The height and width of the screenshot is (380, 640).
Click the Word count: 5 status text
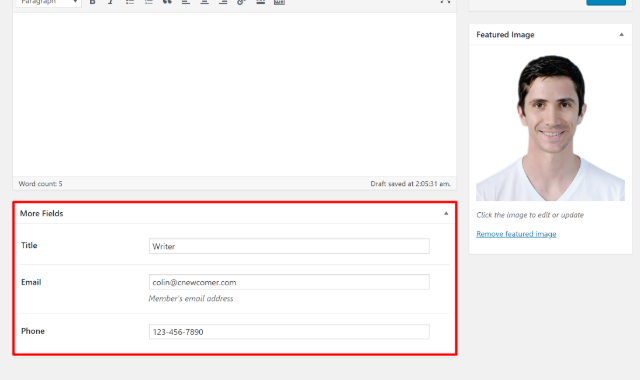[x=40, y=184]
